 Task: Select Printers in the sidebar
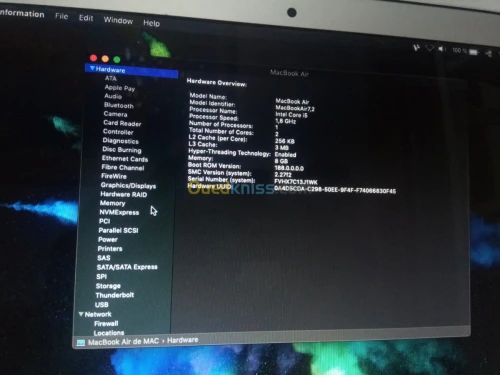(110, 249)
